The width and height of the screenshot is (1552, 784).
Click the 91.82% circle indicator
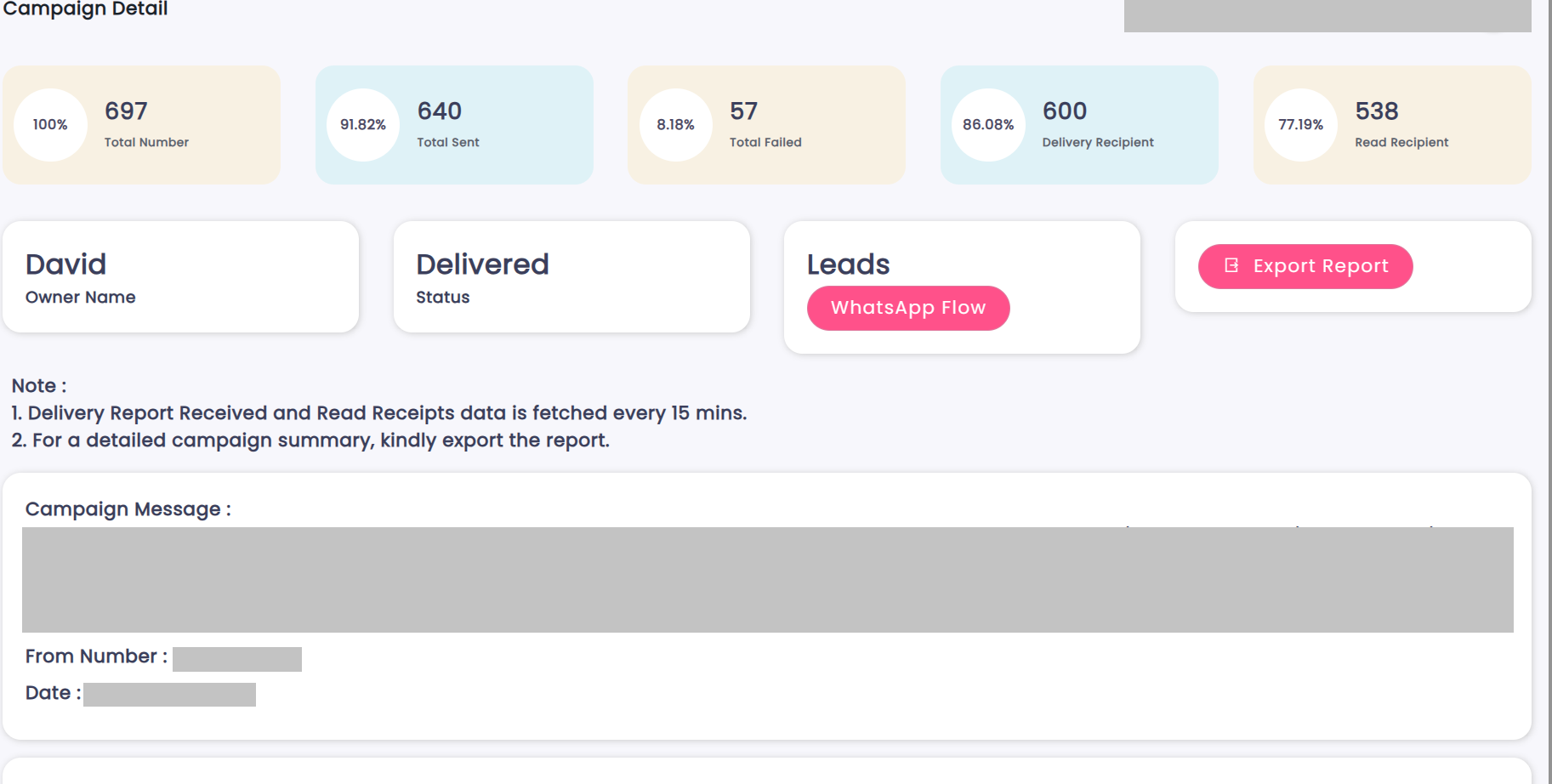pos(363,125)
